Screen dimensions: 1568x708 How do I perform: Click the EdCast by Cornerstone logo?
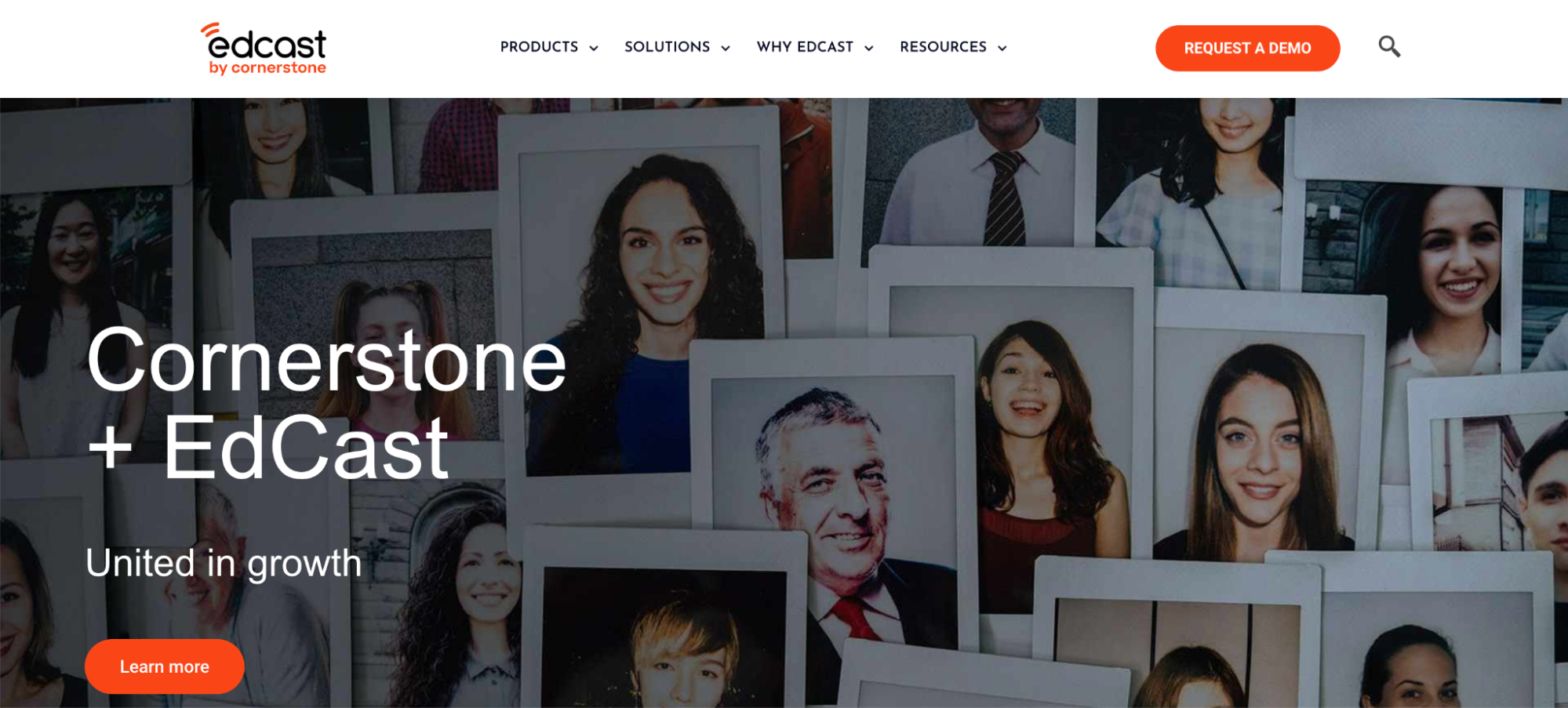tap(264, 49)
